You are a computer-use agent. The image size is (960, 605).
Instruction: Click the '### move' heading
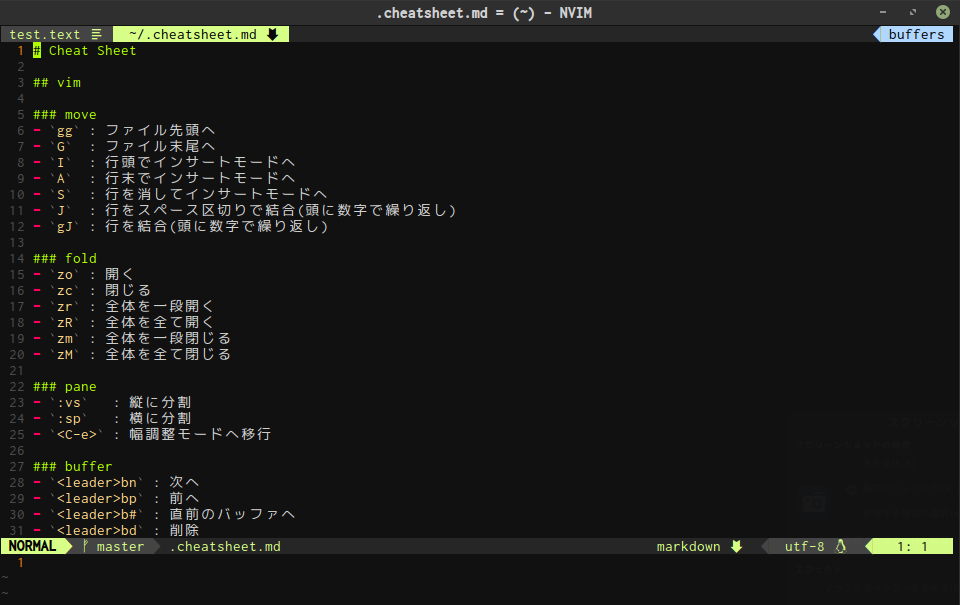(x=65, y=115)
